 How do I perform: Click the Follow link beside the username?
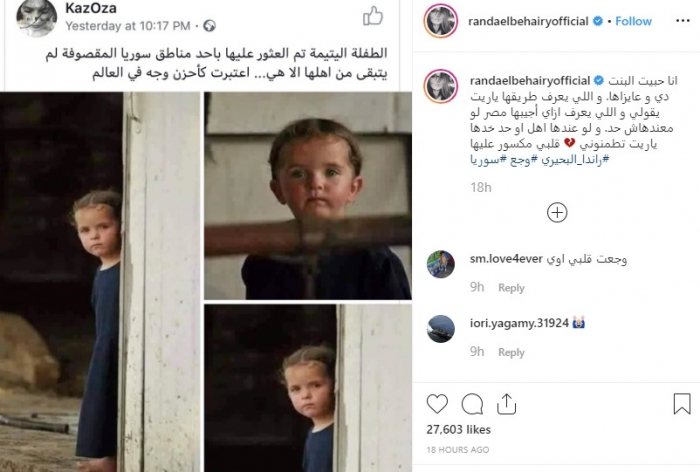click(x=633, y=21)
